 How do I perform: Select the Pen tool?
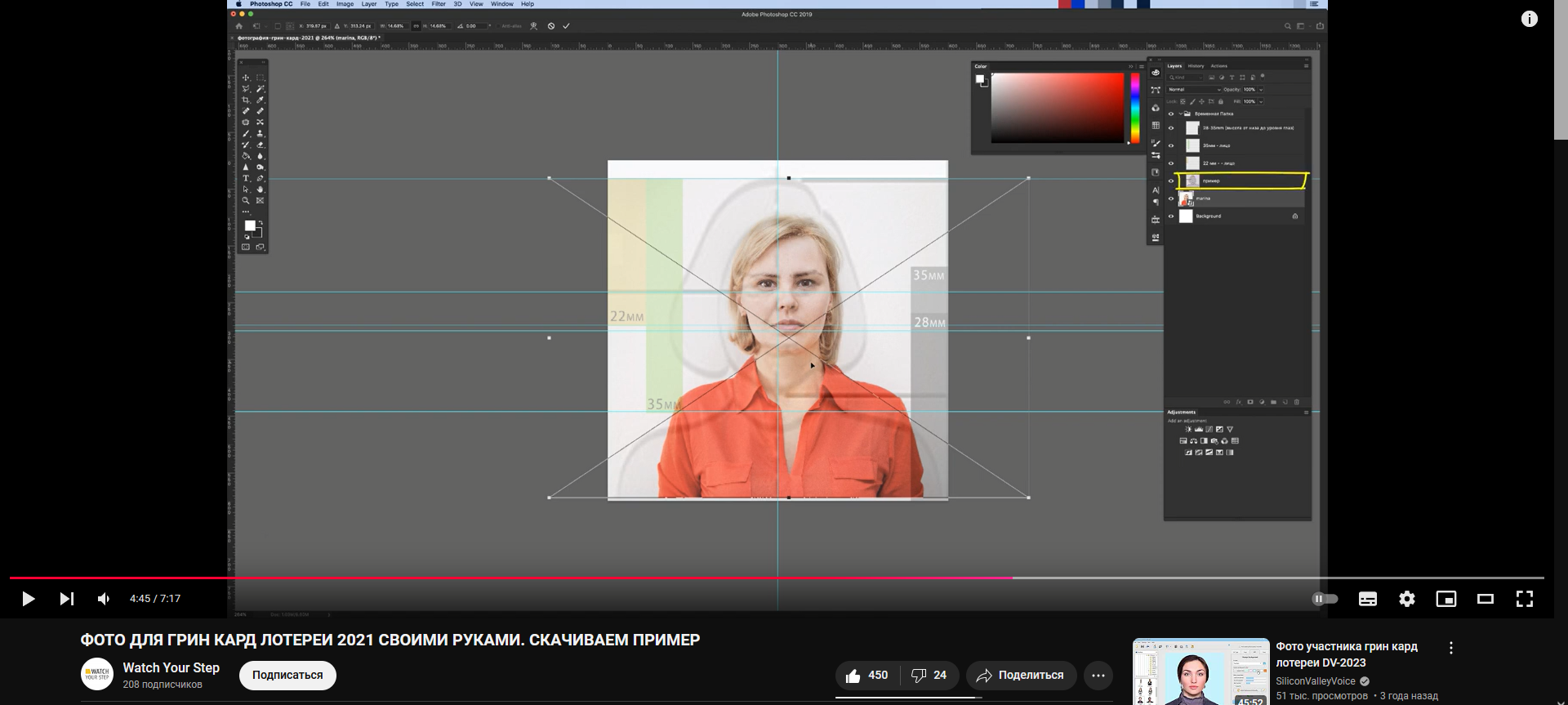[x=261, y=178]
